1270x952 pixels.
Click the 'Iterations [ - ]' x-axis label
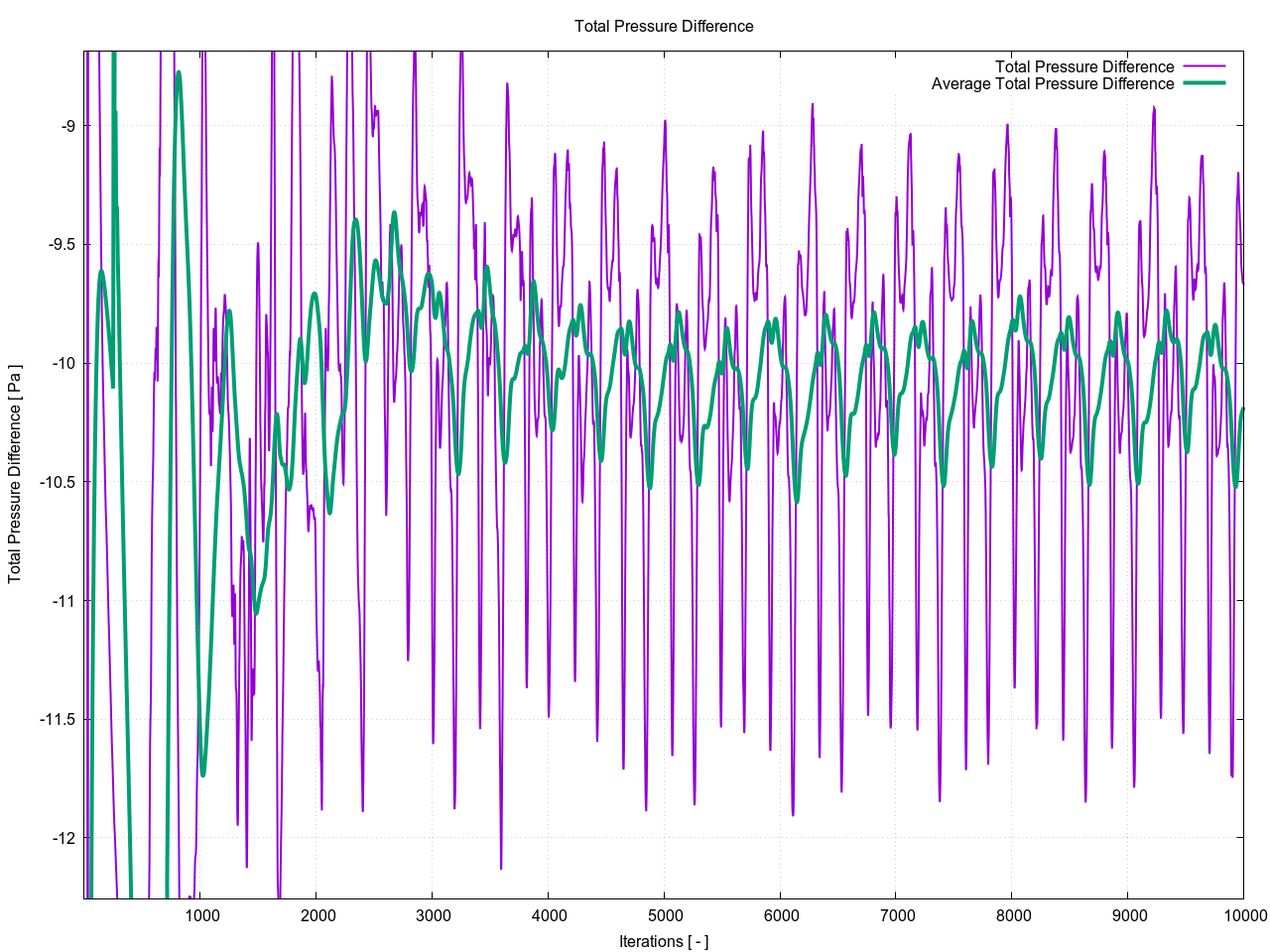[664, 941]
